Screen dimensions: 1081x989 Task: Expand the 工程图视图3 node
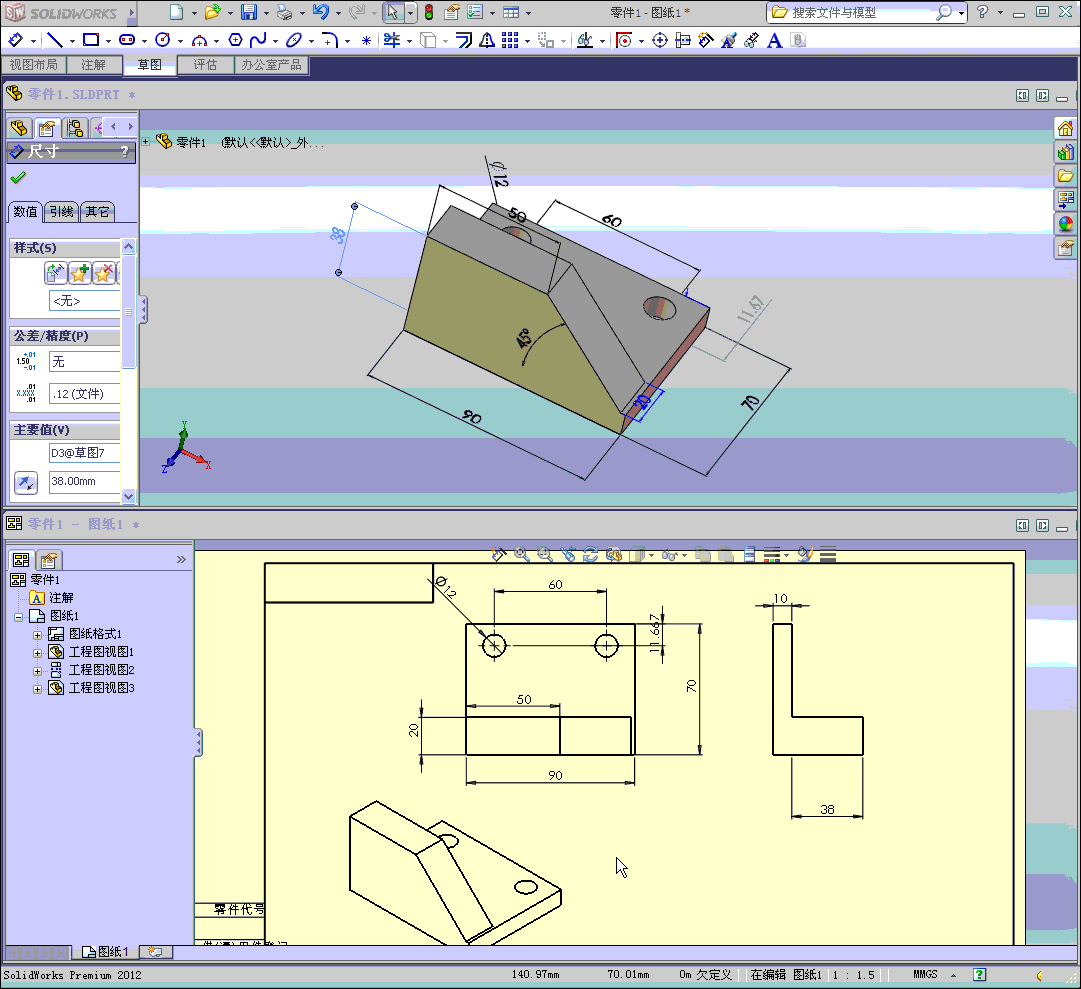(x=37, y=689)
